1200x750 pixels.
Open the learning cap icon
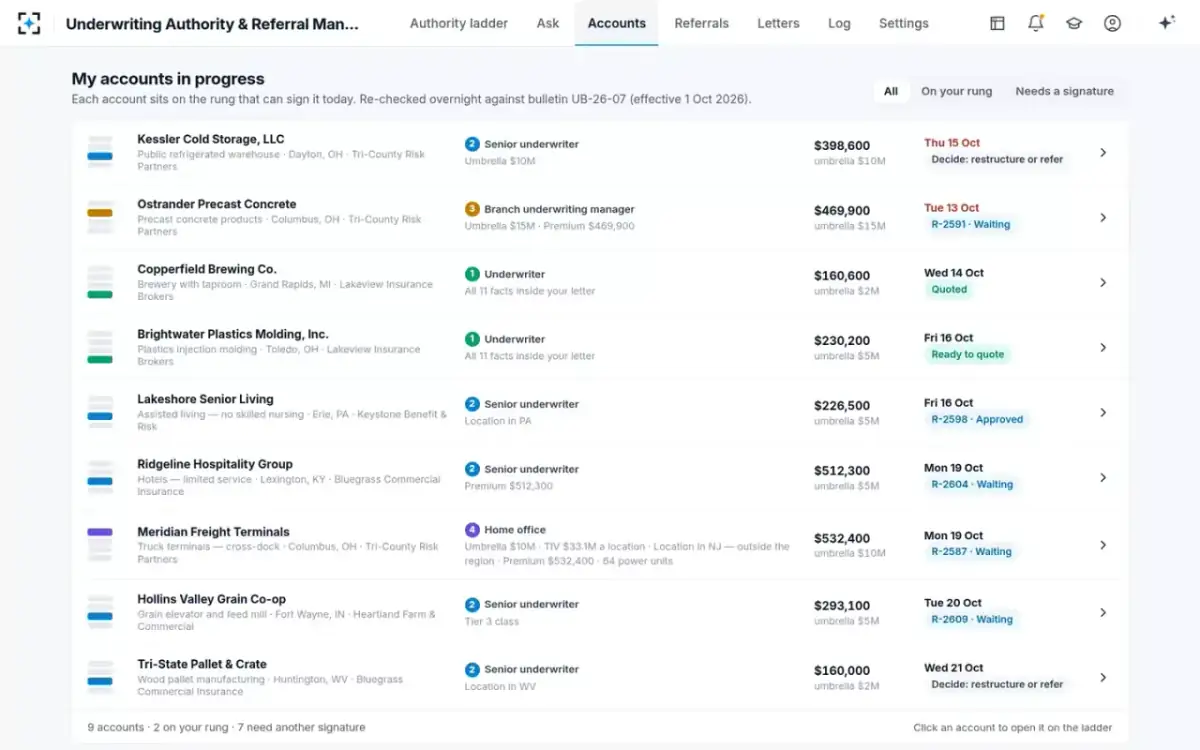[x=1074, y=23]
